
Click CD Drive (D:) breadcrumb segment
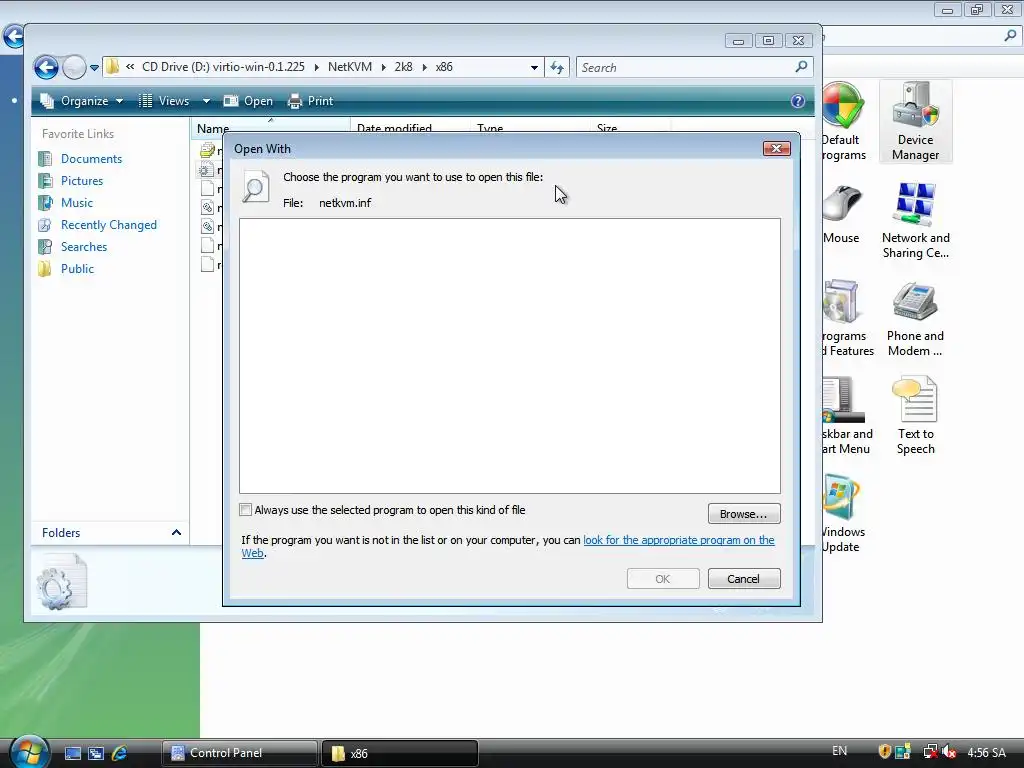[223, 67]
